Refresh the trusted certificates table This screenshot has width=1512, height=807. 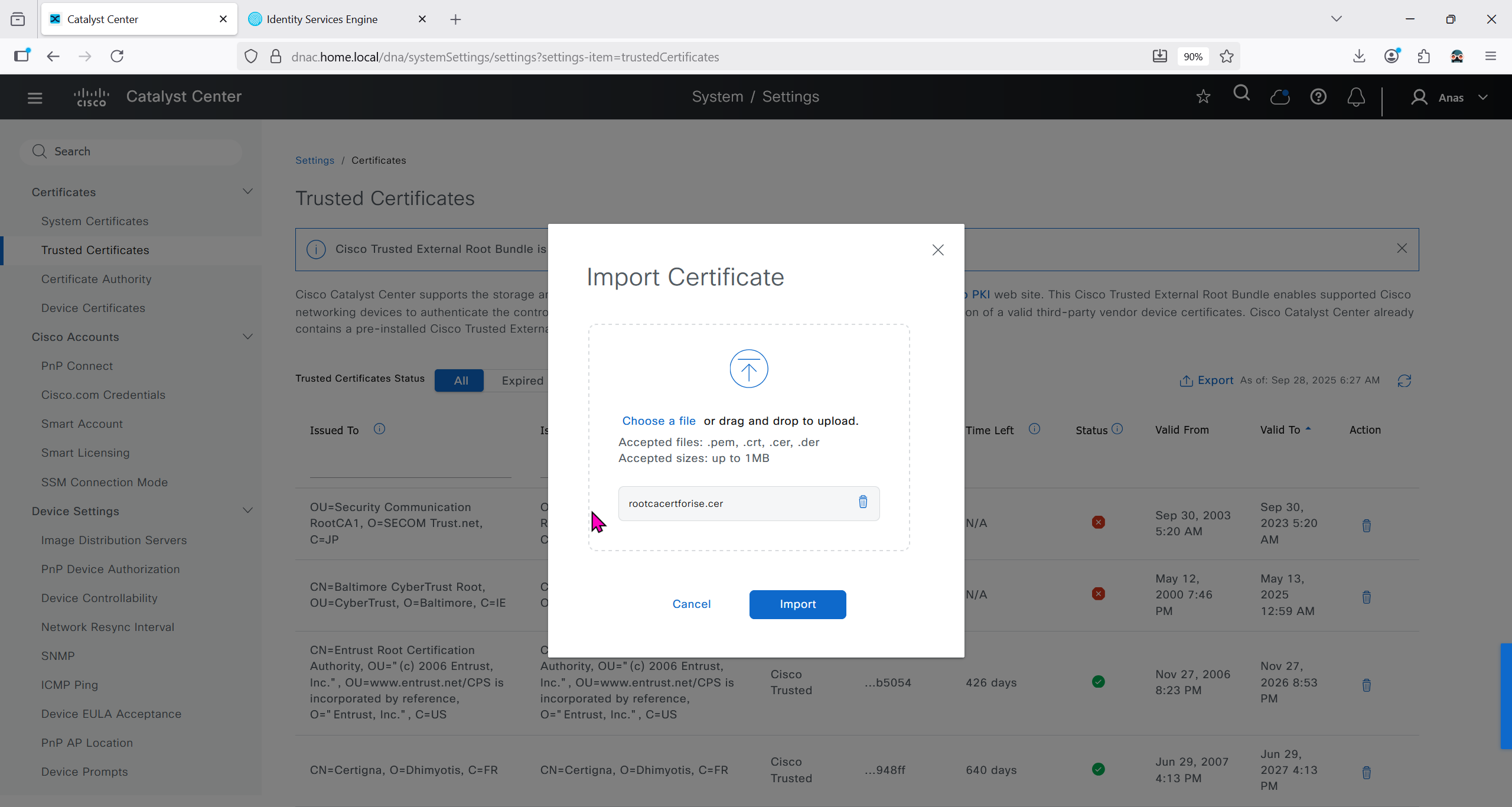click(1405, 381)
